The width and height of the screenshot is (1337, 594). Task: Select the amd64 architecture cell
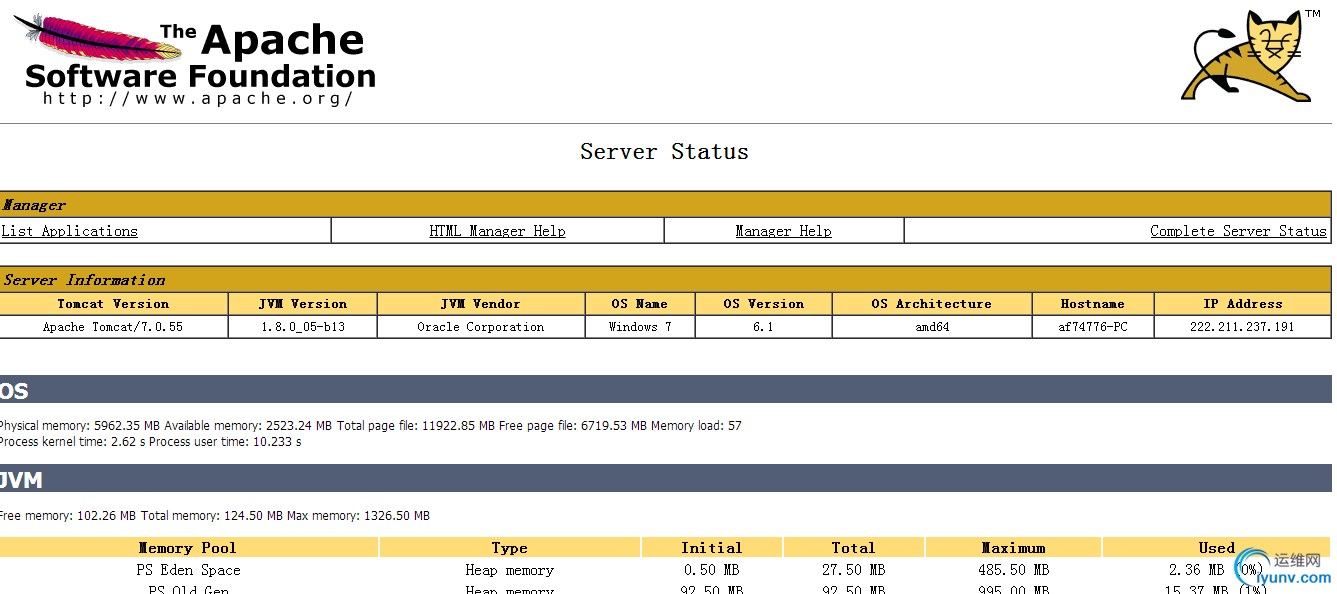pyautogui.click(x=931, y=327)
